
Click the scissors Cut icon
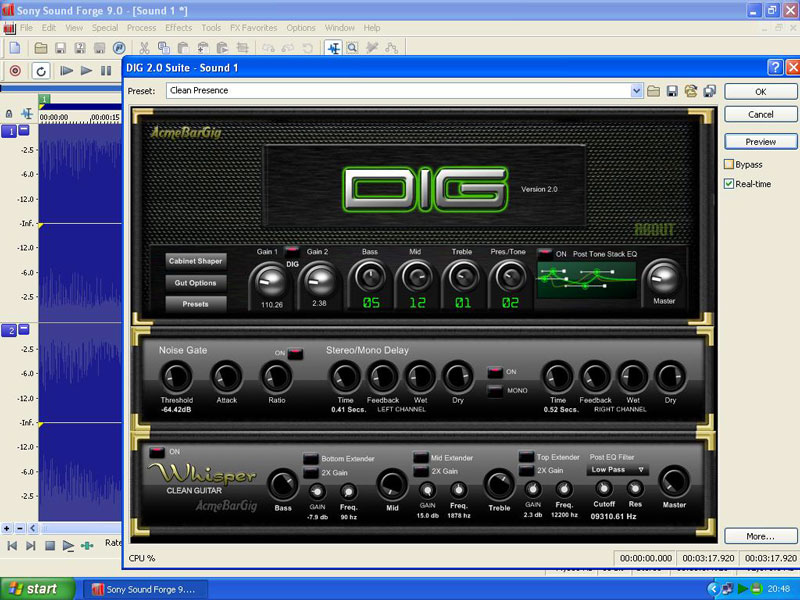(x=144, y=48)
